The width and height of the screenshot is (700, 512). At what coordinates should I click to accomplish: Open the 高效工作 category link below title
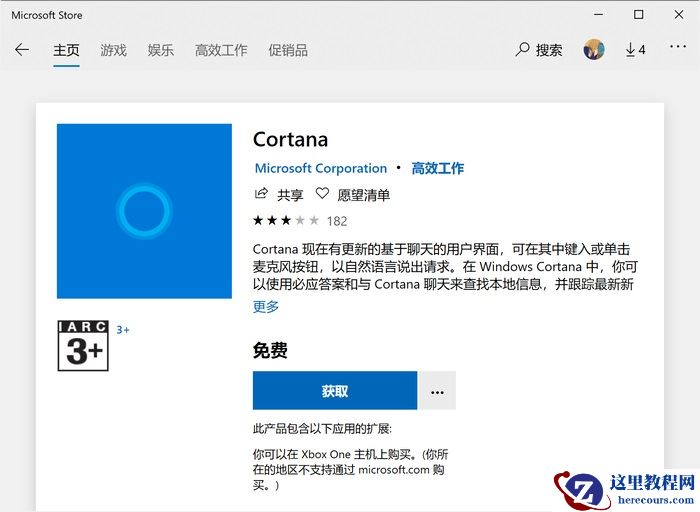(438, 168)
